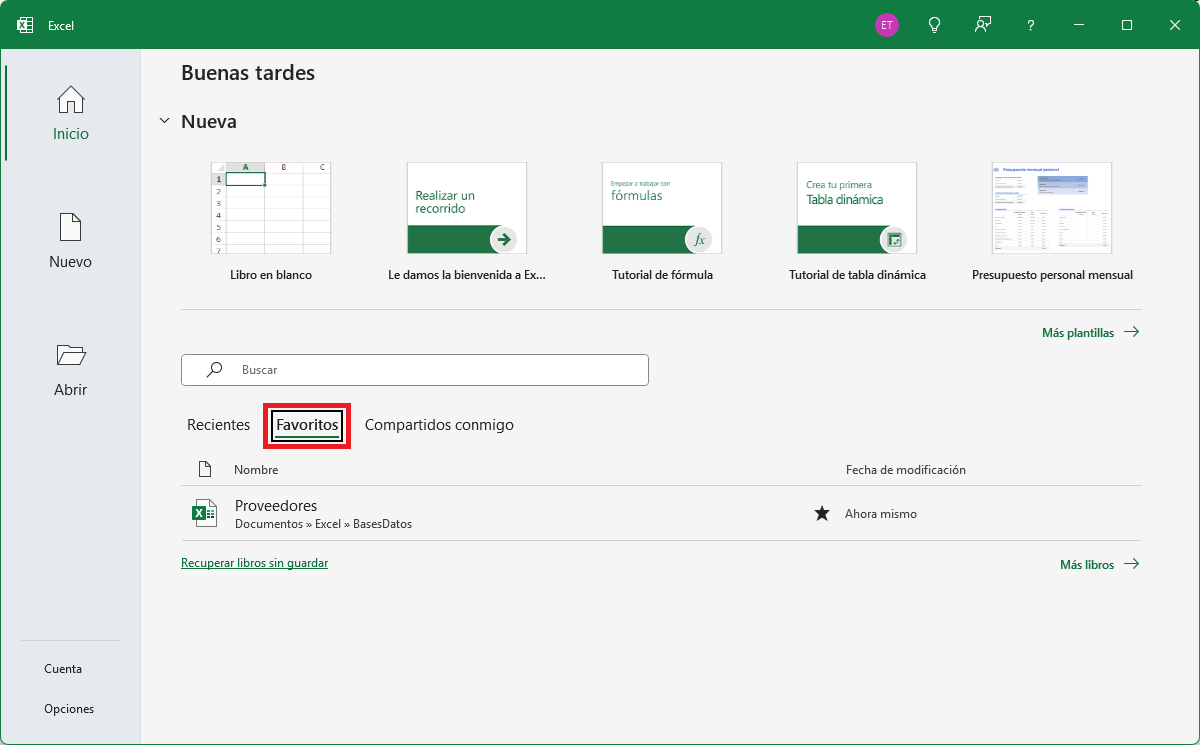Click the file type column header icon

tap(205, 469)
